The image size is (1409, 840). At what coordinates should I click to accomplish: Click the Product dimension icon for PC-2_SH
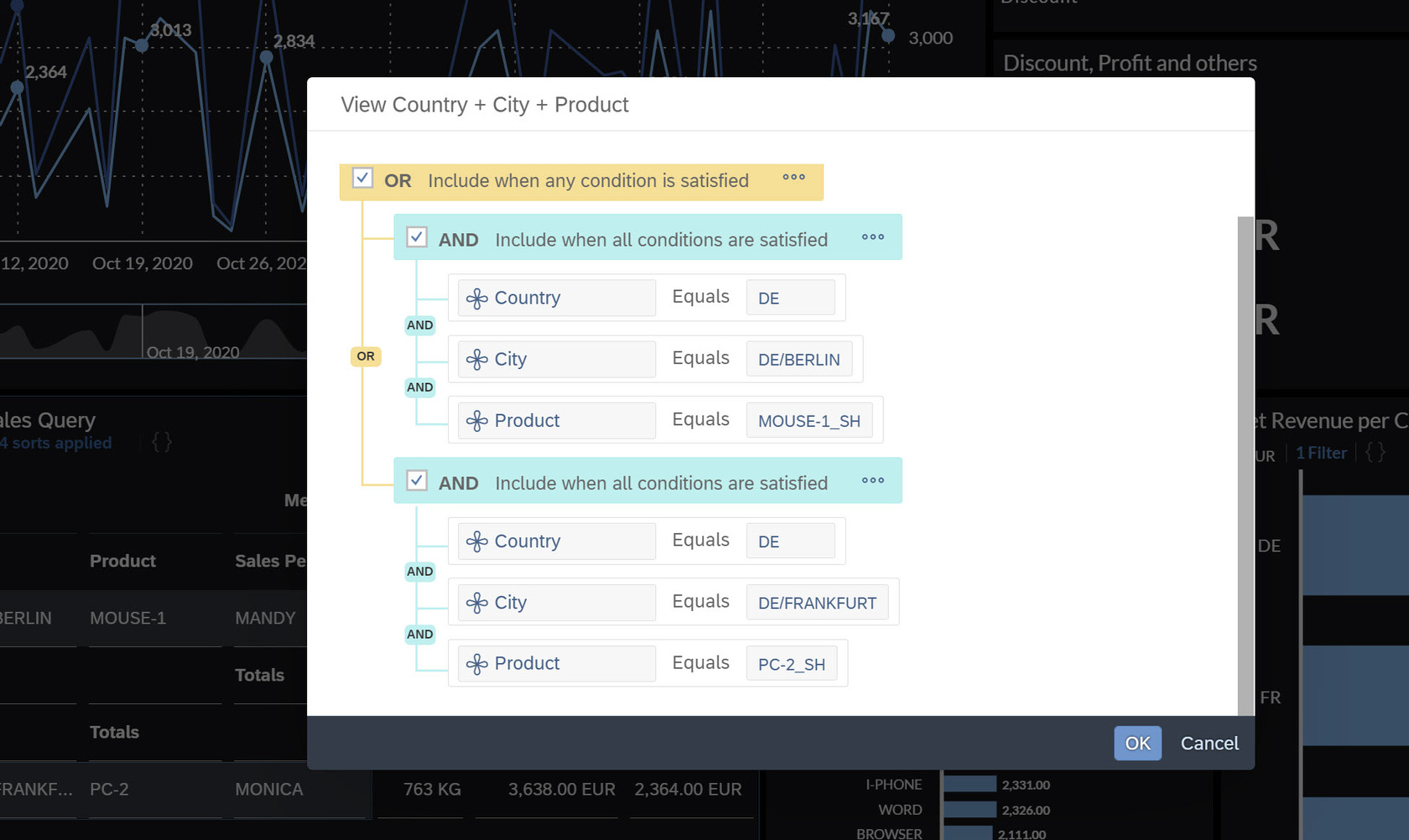click(477, 664)
